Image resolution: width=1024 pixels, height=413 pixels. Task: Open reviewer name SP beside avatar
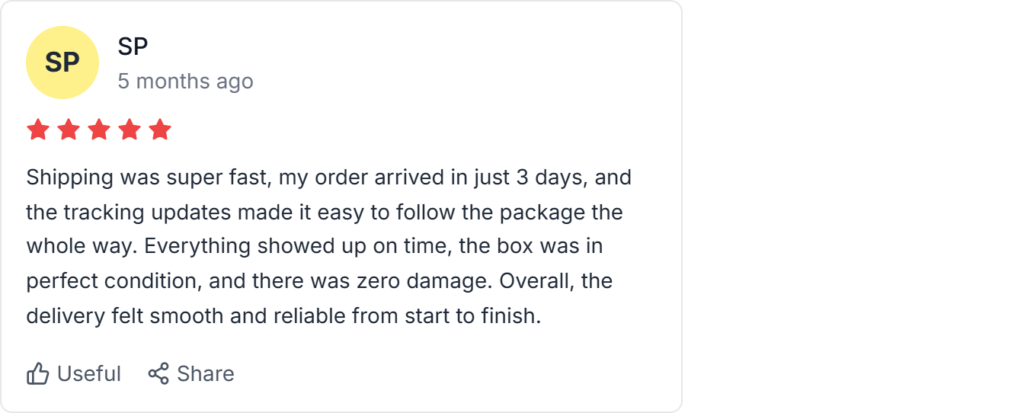point(133,47)
